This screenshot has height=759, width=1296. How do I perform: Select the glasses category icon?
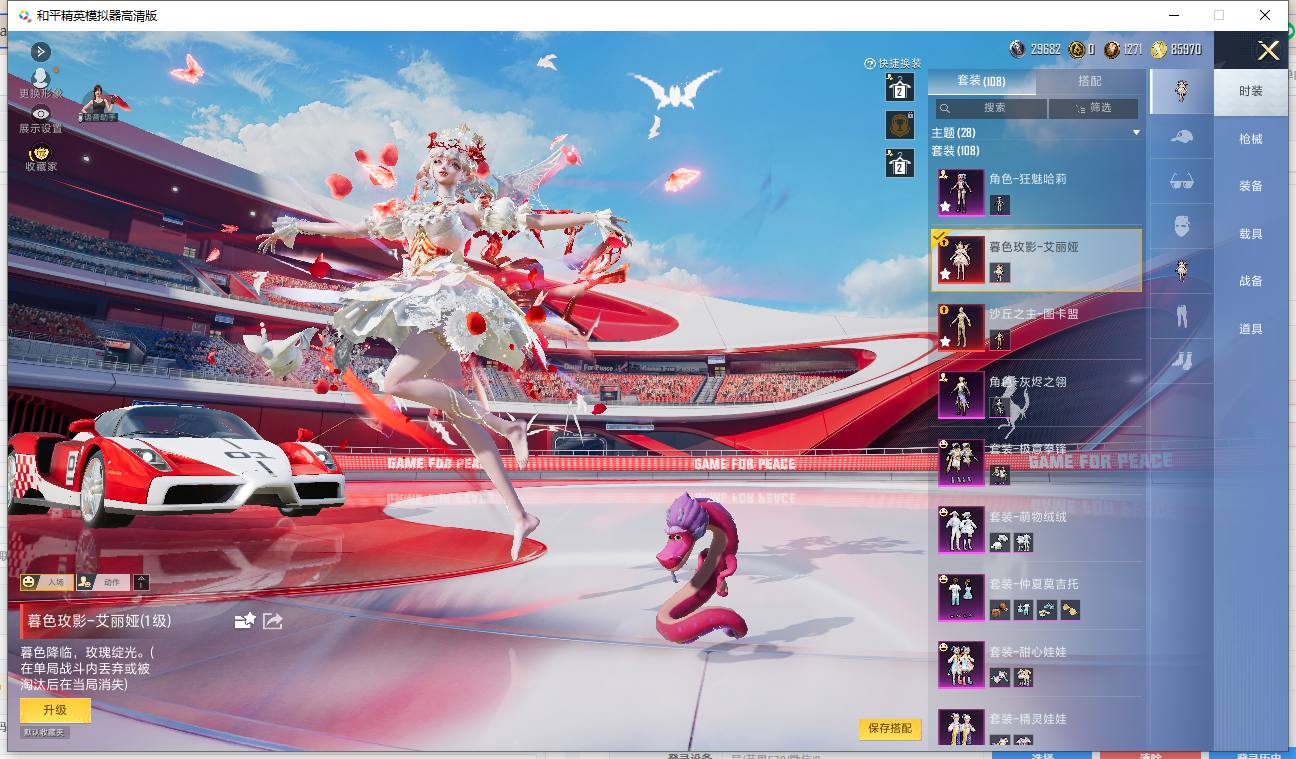click(x=1181, y=181)
